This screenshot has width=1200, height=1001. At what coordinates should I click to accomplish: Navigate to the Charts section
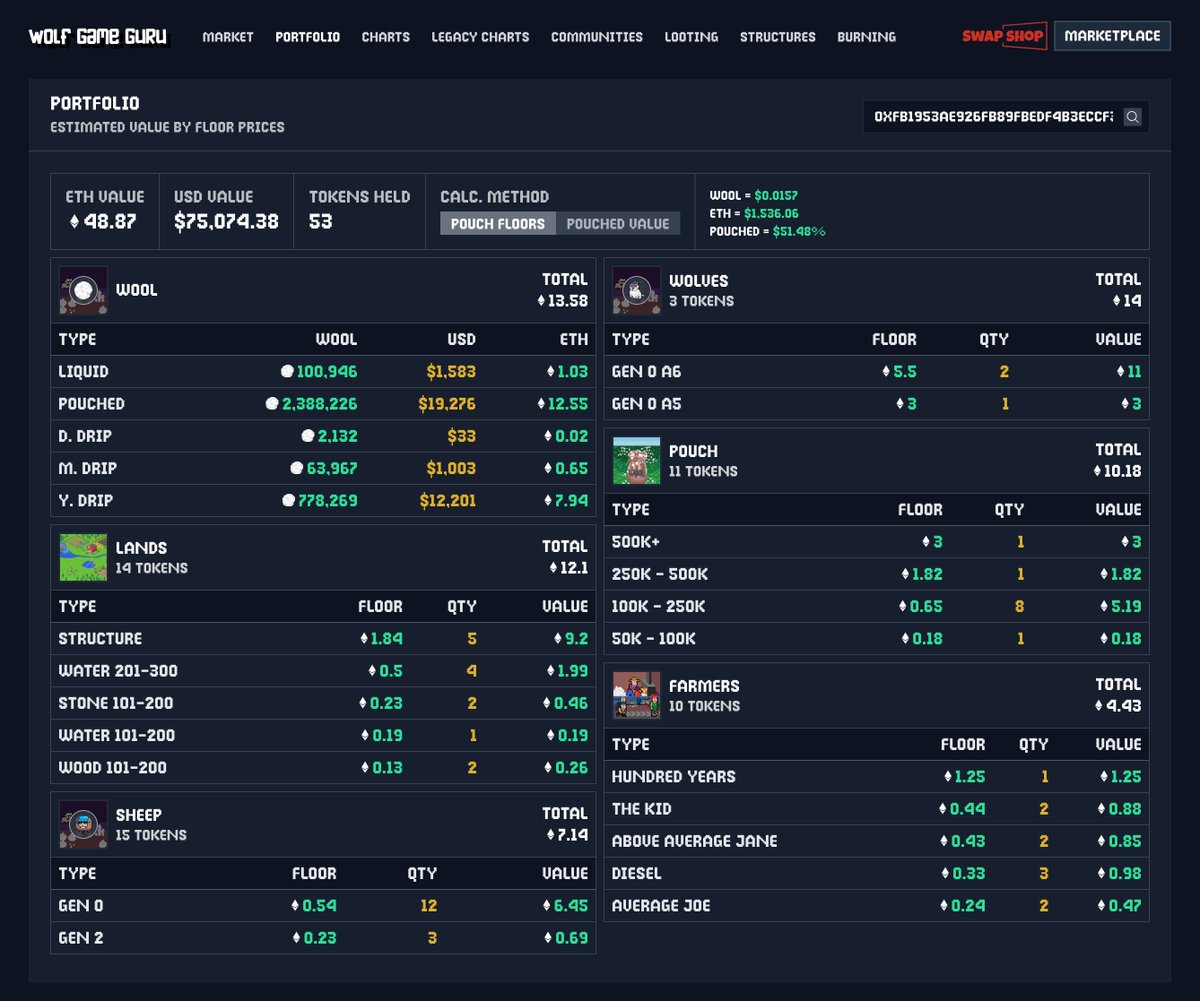coord(386,37)
